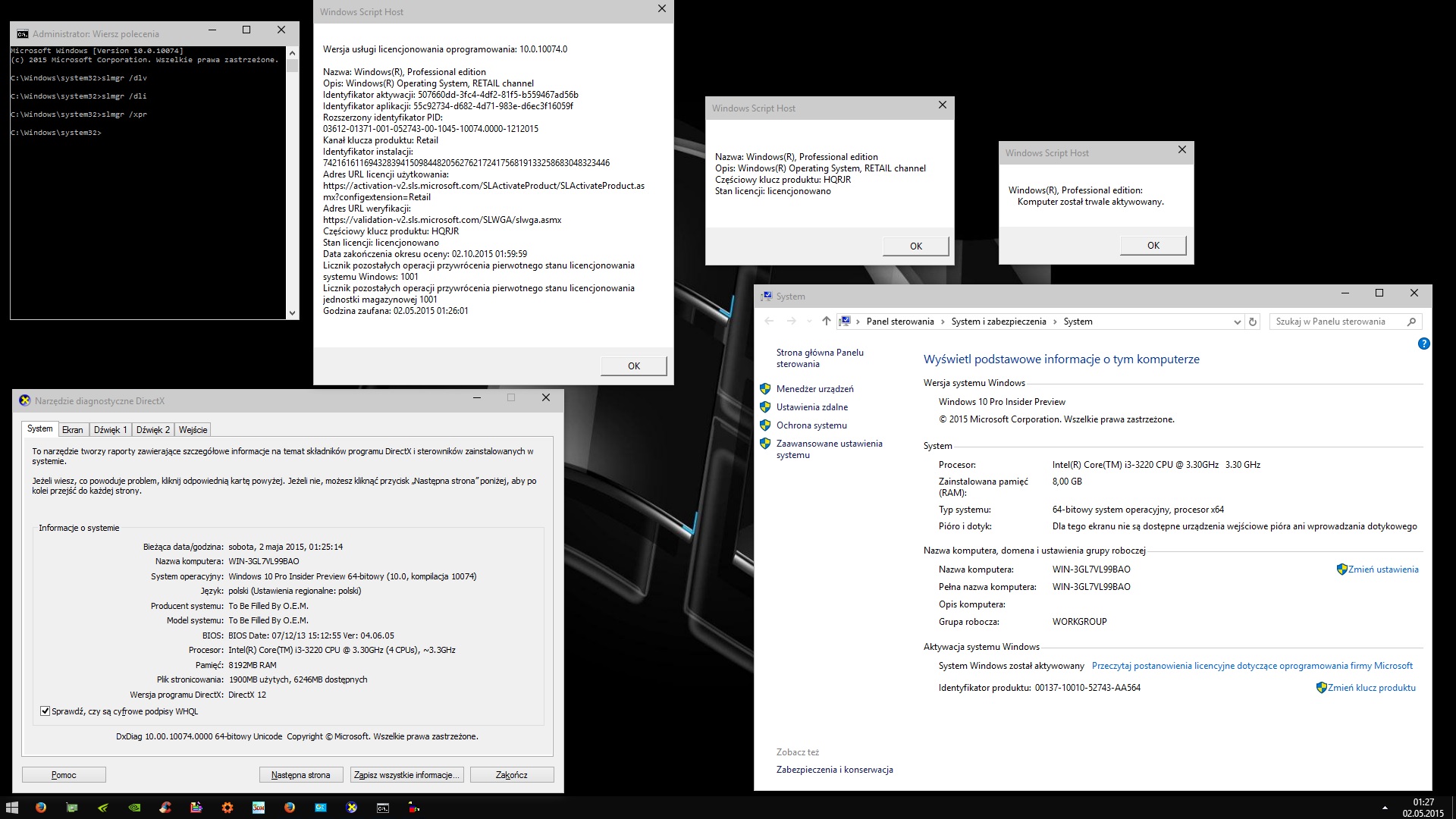This screenshot has height=819, width=1456.
Task: Open the orange gear taskbar icon
Action: pyautogui.click(x=227, y=808)
